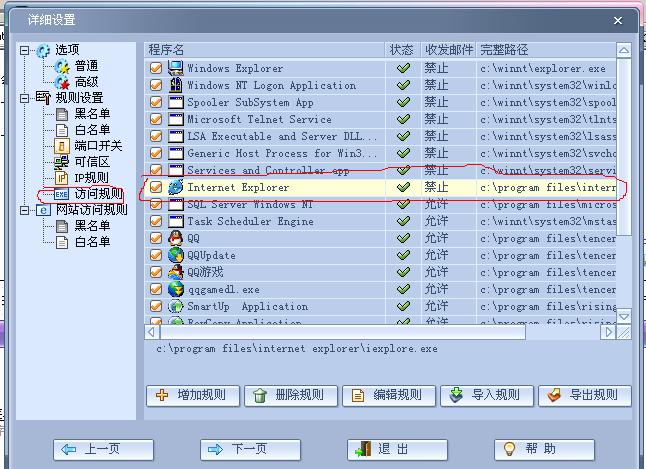Click the 规则设置 icon in tree

tap(43, 98)
